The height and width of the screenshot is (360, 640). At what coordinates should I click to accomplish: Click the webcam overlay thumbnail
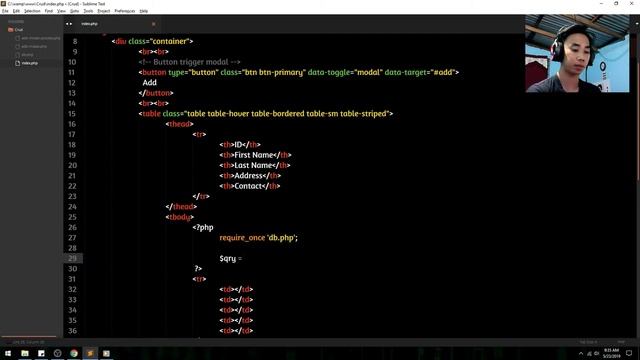(577, 53)
